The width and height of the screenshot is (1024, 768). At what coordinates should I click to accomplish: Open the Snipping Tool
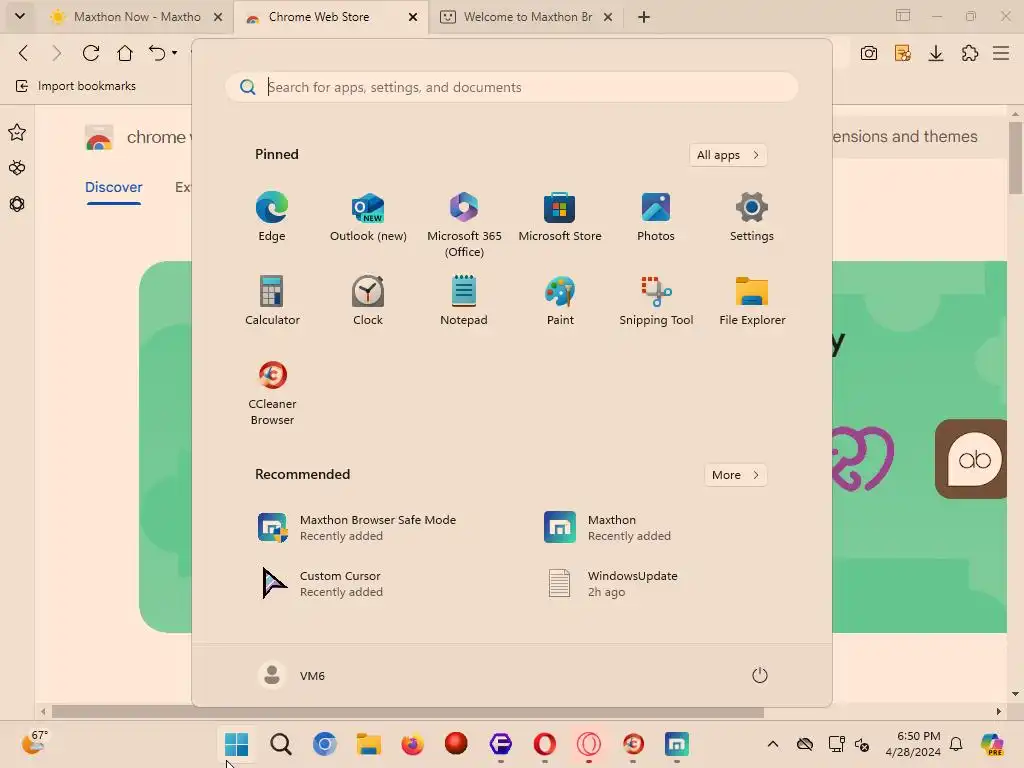(x=656, y=300)
